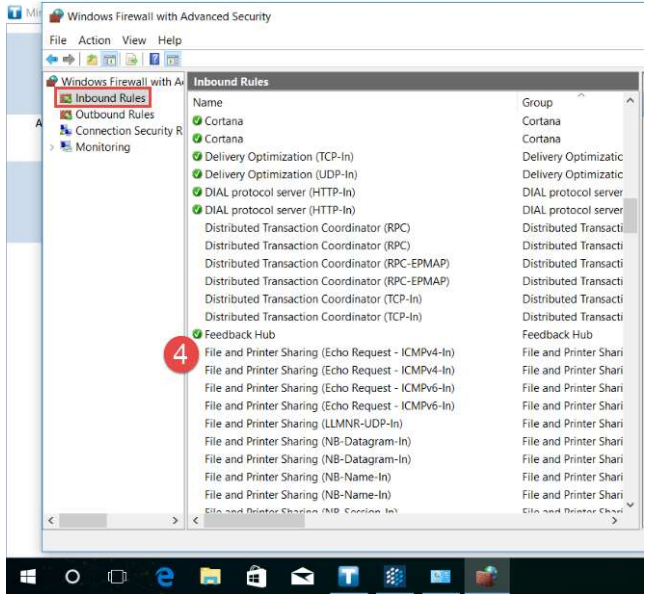Open Microsoft Store from the taskbar
Viewport: 647px width, 594px height.
pyautogui.click(x=256, y=576)
